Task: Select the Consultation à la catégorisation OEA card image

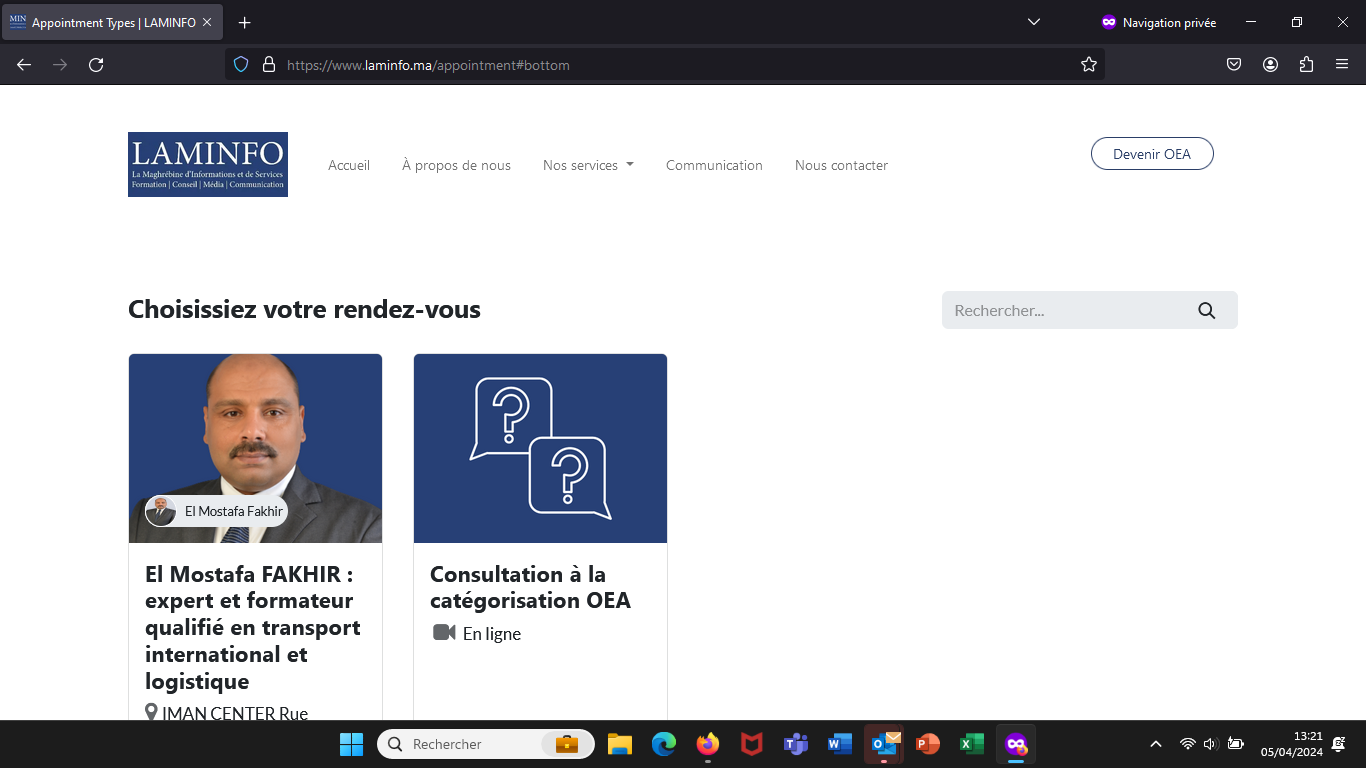Action: (x=540, y=448)
